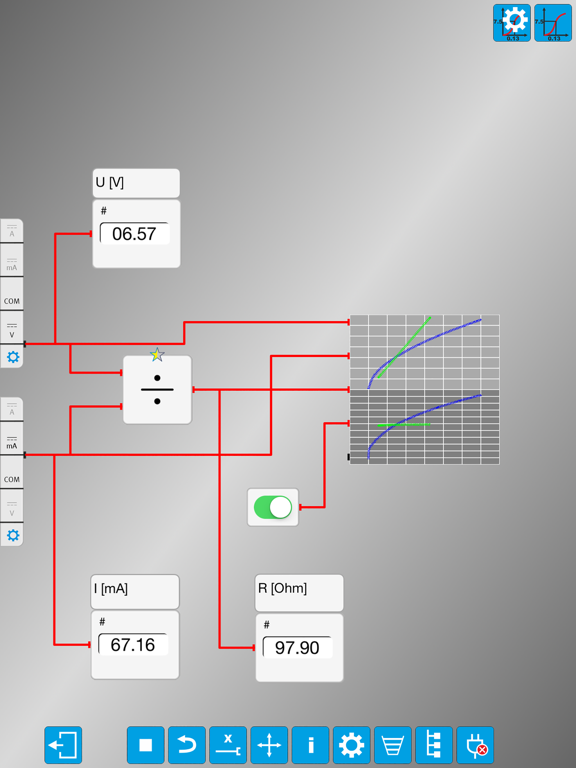Screen dimensions: 576x768
Task: Open the info 'i' icon
Action: pyautogui.click(x=310, y=745)
